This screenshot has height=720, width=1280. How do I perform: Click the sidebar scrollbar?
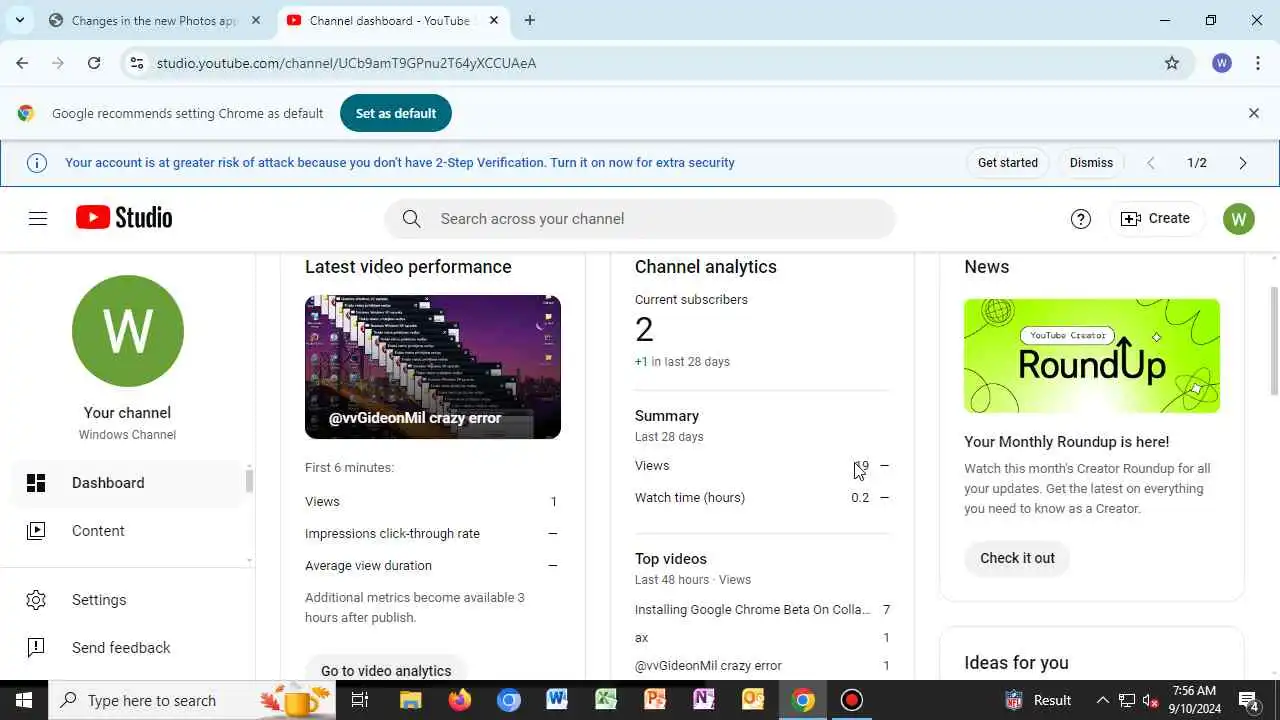click(x=249, y=481)
